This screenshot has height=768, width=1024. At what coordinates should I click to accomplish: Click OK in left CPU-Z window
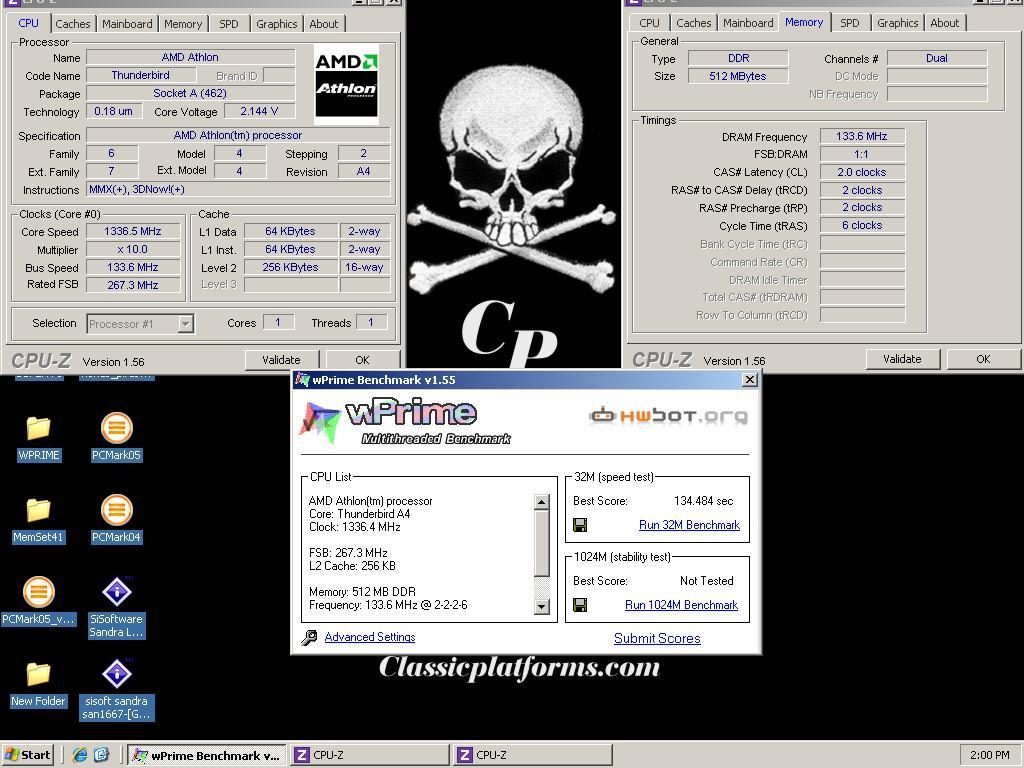click(x=362, y=360)
